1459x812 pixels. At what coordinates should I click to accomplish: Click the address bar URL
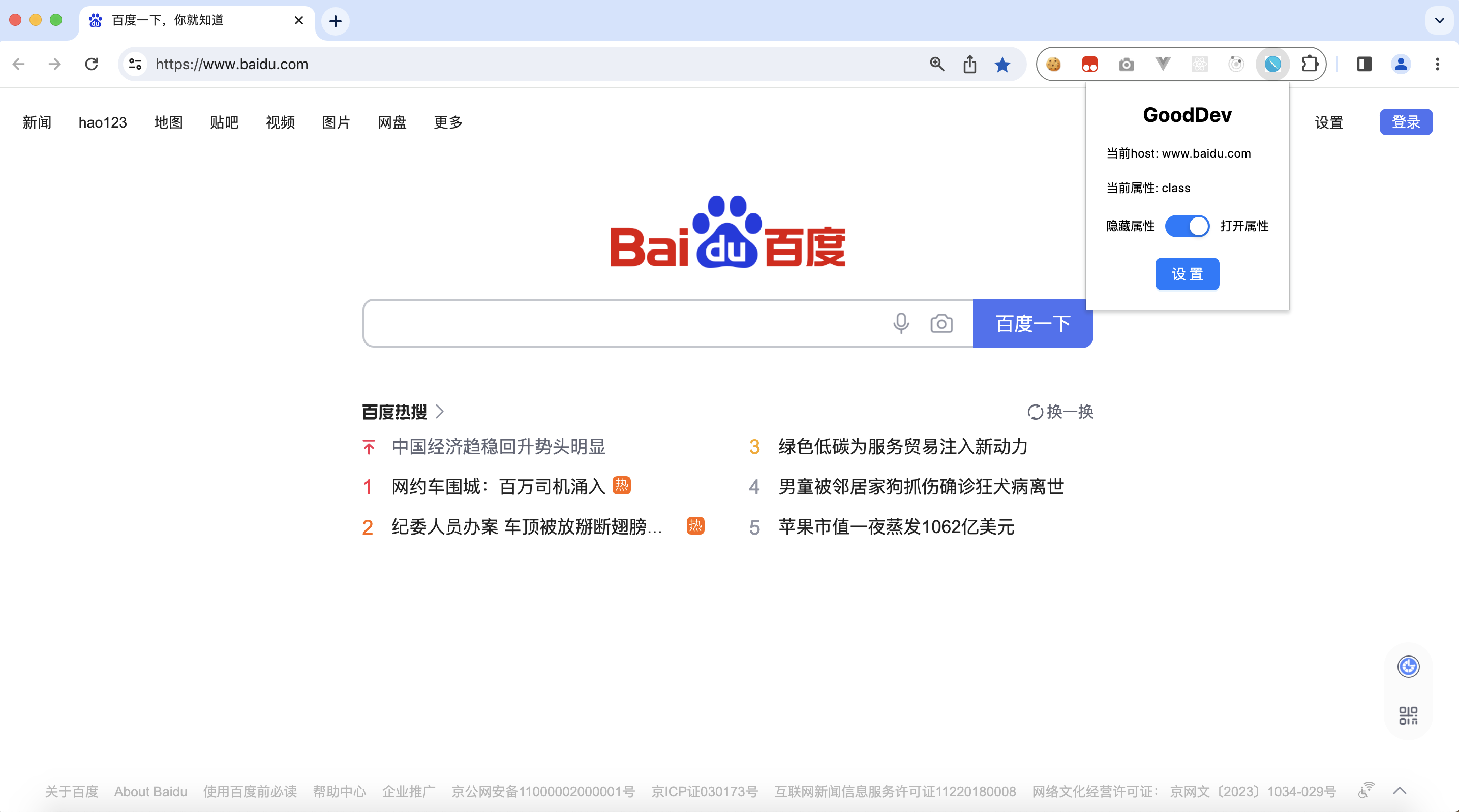(x=232, y=64)
